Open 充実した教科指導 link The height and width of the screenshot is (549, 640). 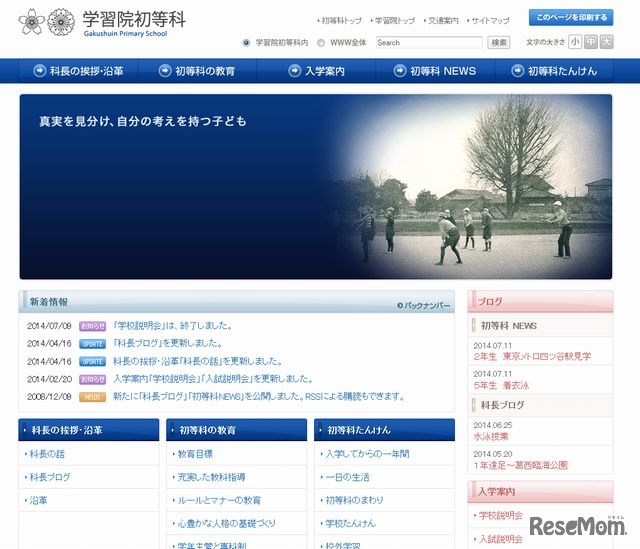211,477
